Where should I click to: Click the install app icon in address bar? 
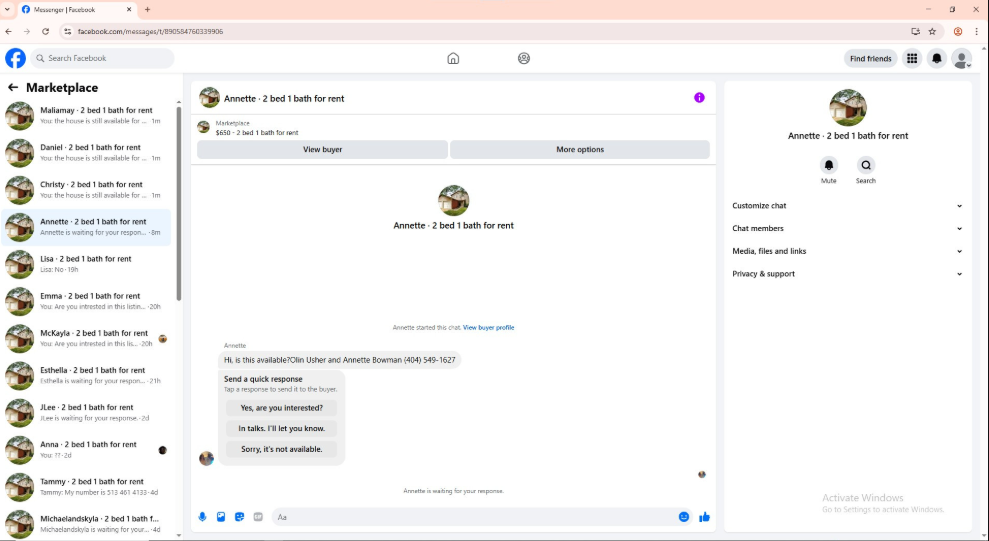coord(915,32)
